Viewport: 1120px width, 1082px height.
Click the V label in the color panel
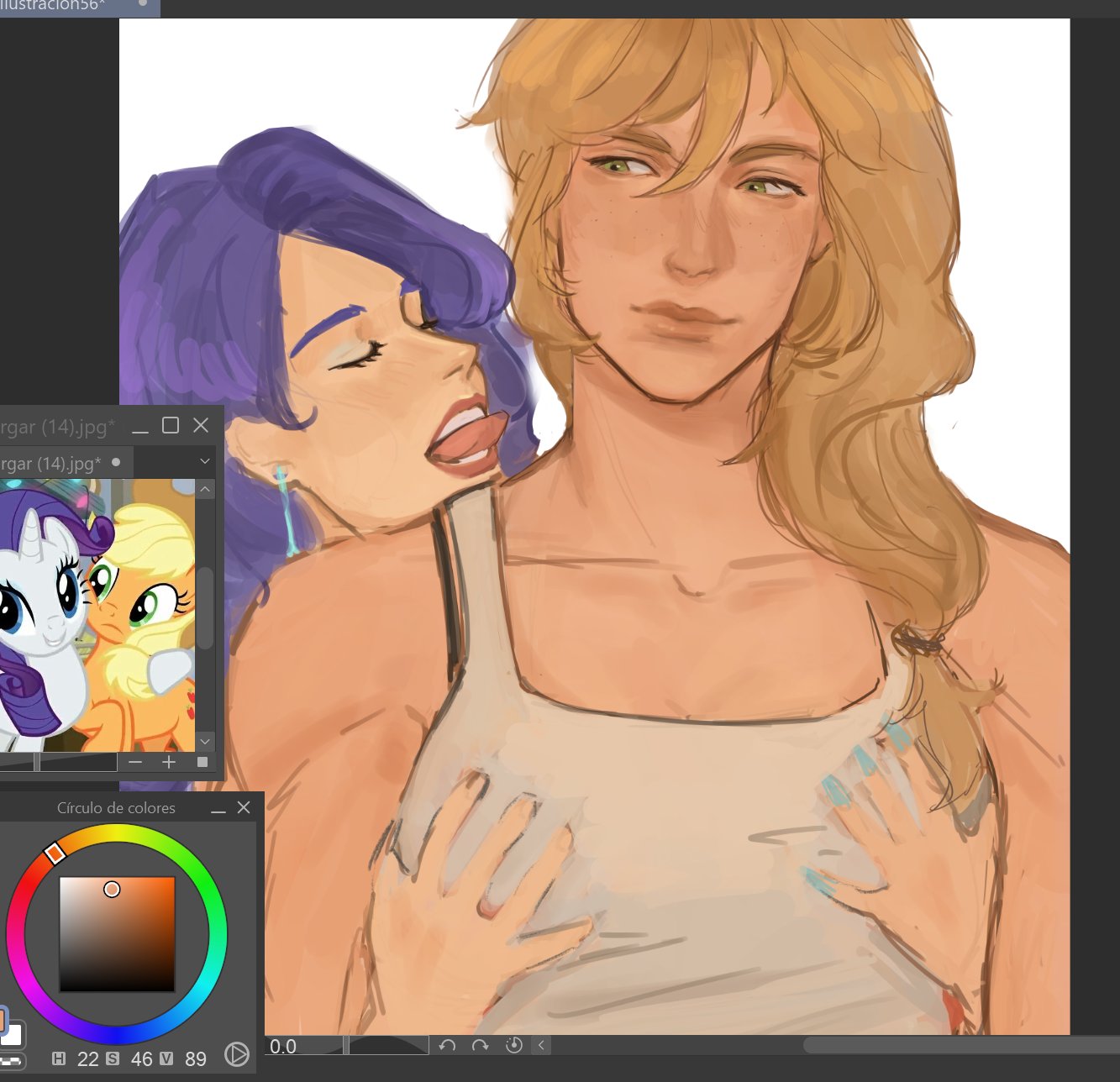coord(166,1058)
